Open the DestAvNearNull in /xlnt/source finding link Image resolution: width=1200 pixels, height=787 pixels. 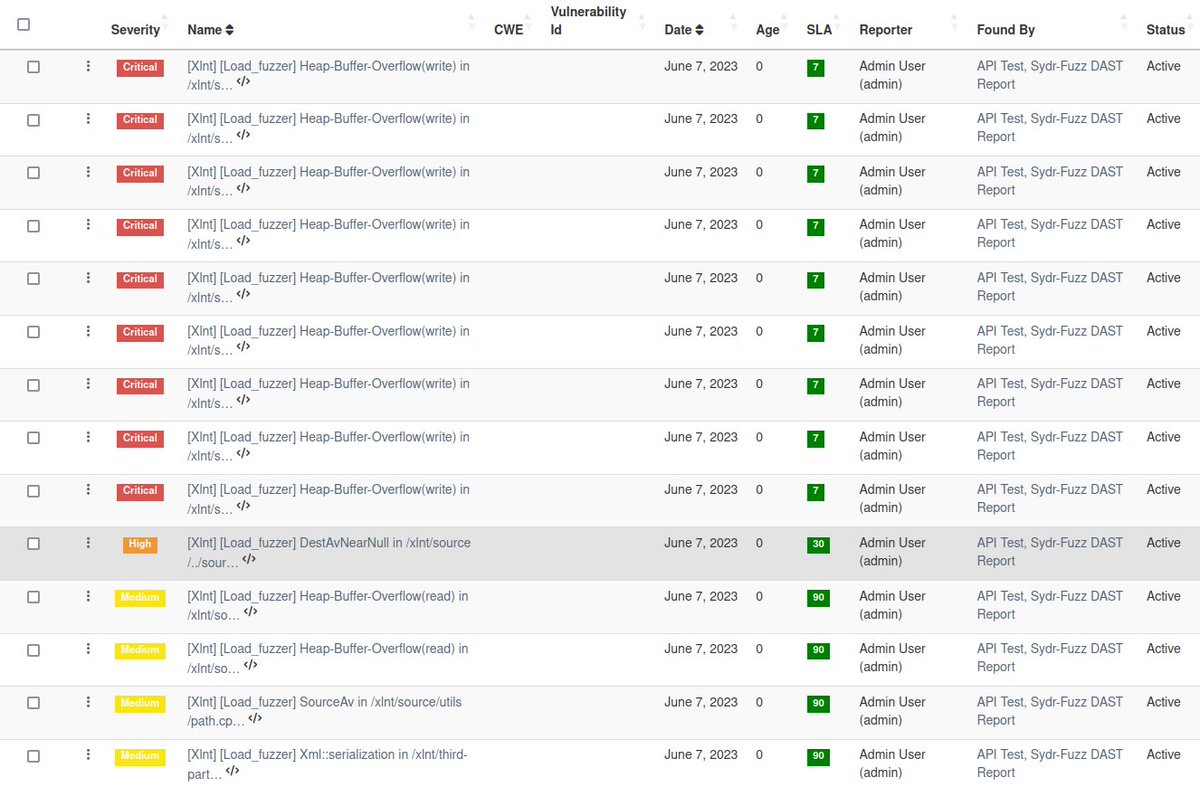329,551
